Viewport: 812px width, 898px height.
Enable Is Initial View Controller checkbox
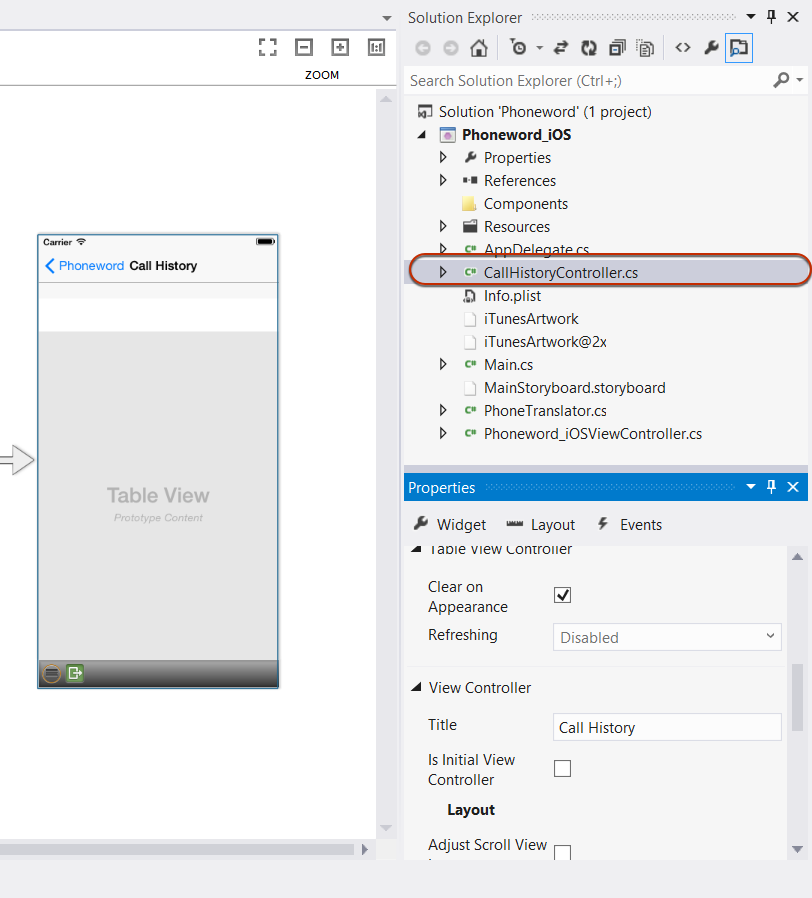pos(563,768)
